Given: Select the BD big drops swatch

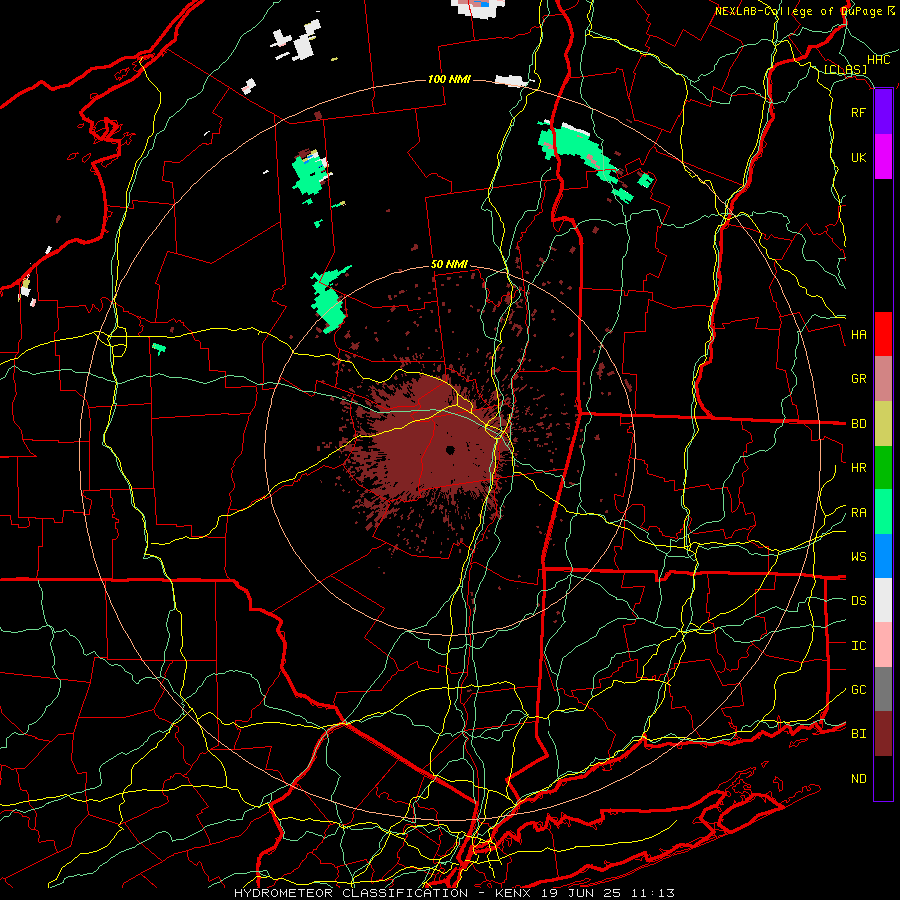Looking at the screenshot, I should pyautogui.click(x=883, y=423).
